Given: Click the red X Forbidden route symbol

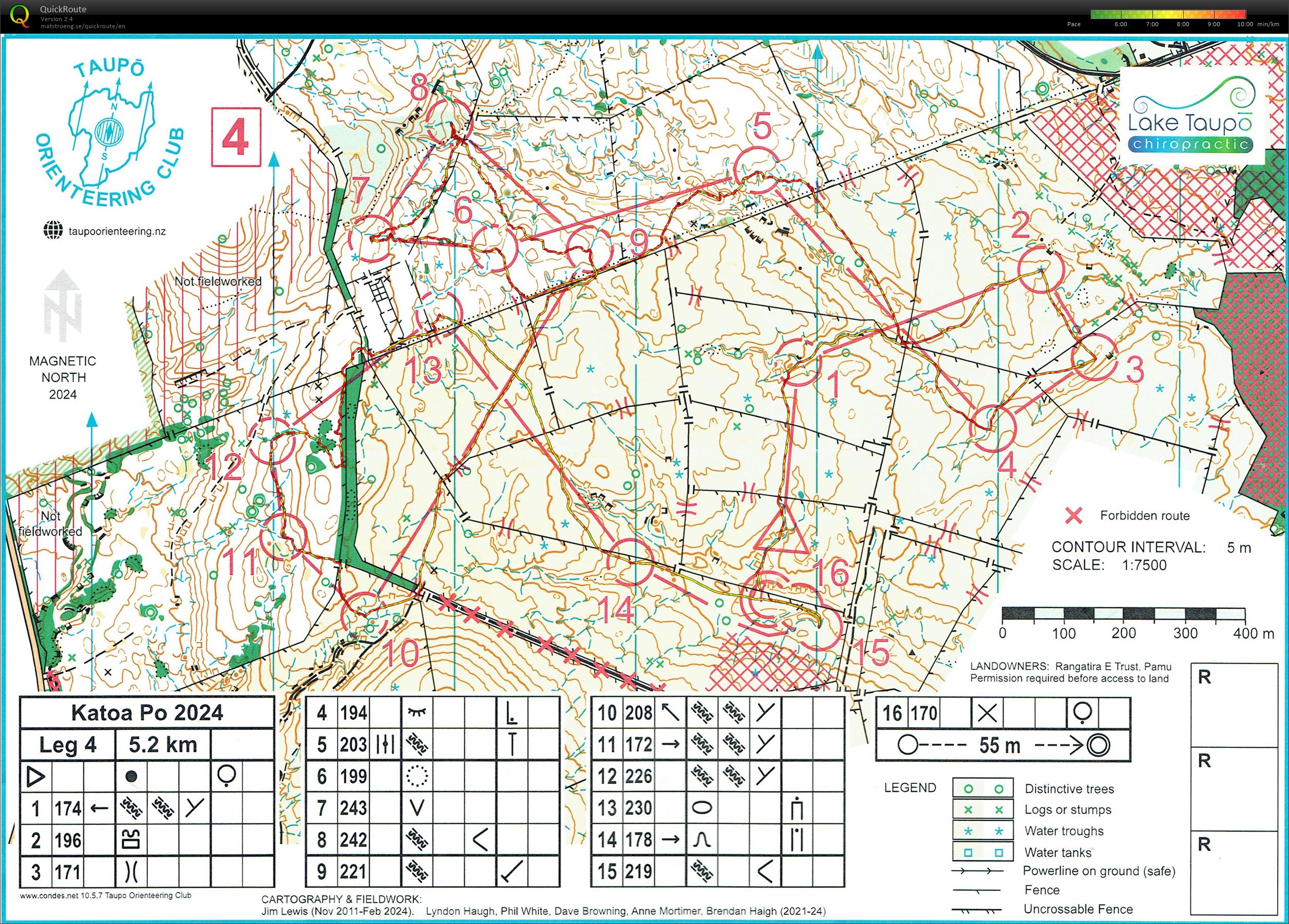Looking at the screenshot, I should [1074, 516].
